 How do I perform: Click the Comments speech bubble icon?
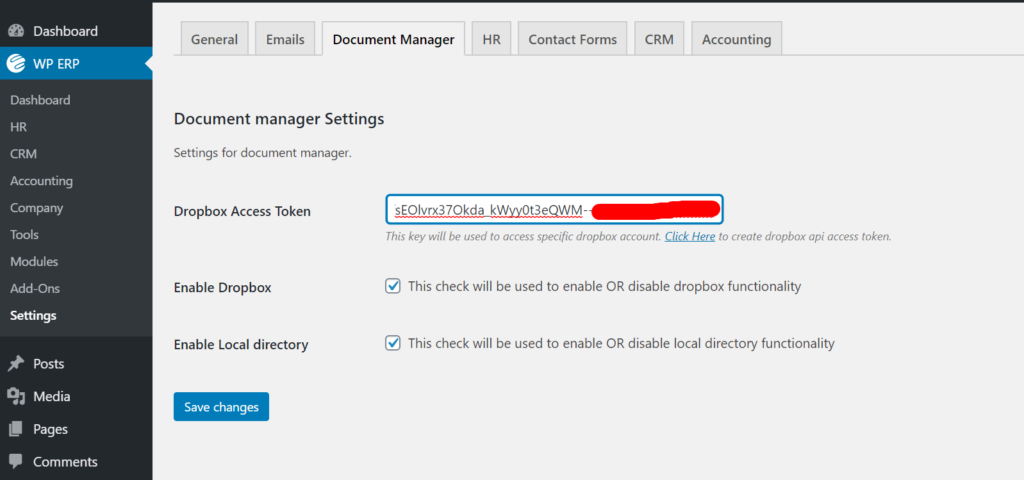pos(16,462)
